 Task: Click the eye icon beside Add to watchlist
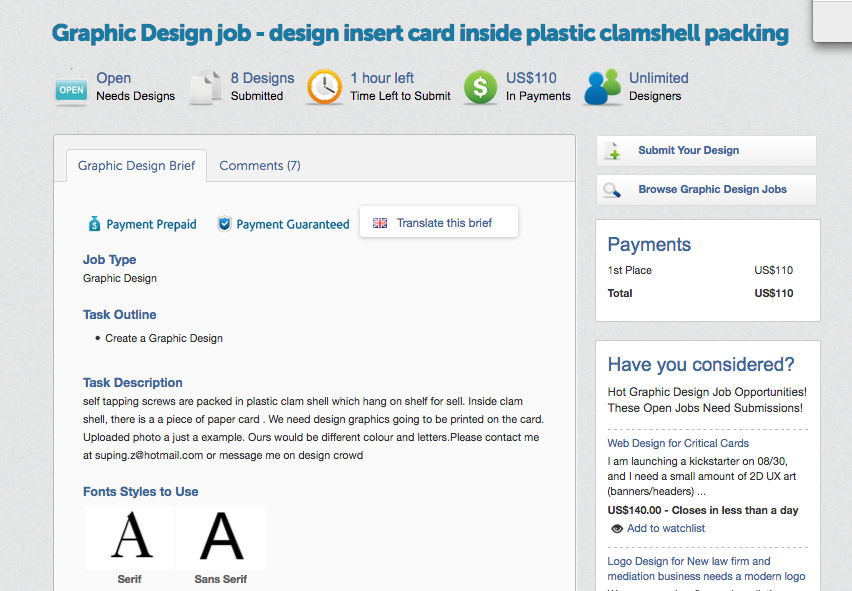[617, 528]
